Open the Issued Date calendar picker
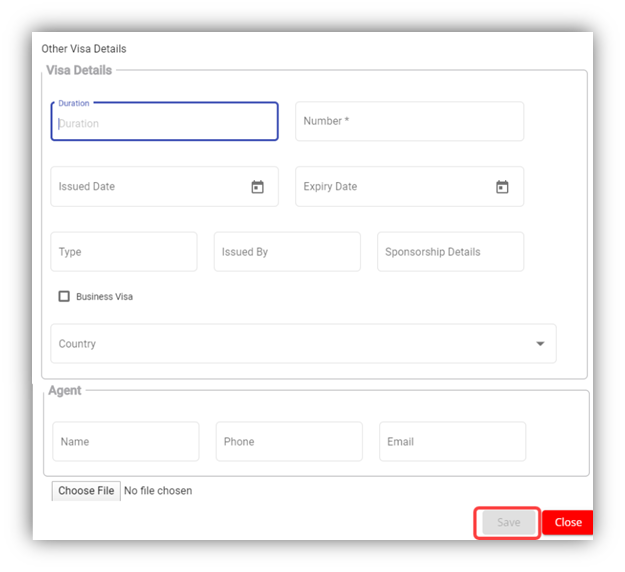This screenshot has width=625, height=572. coord(257,187)
